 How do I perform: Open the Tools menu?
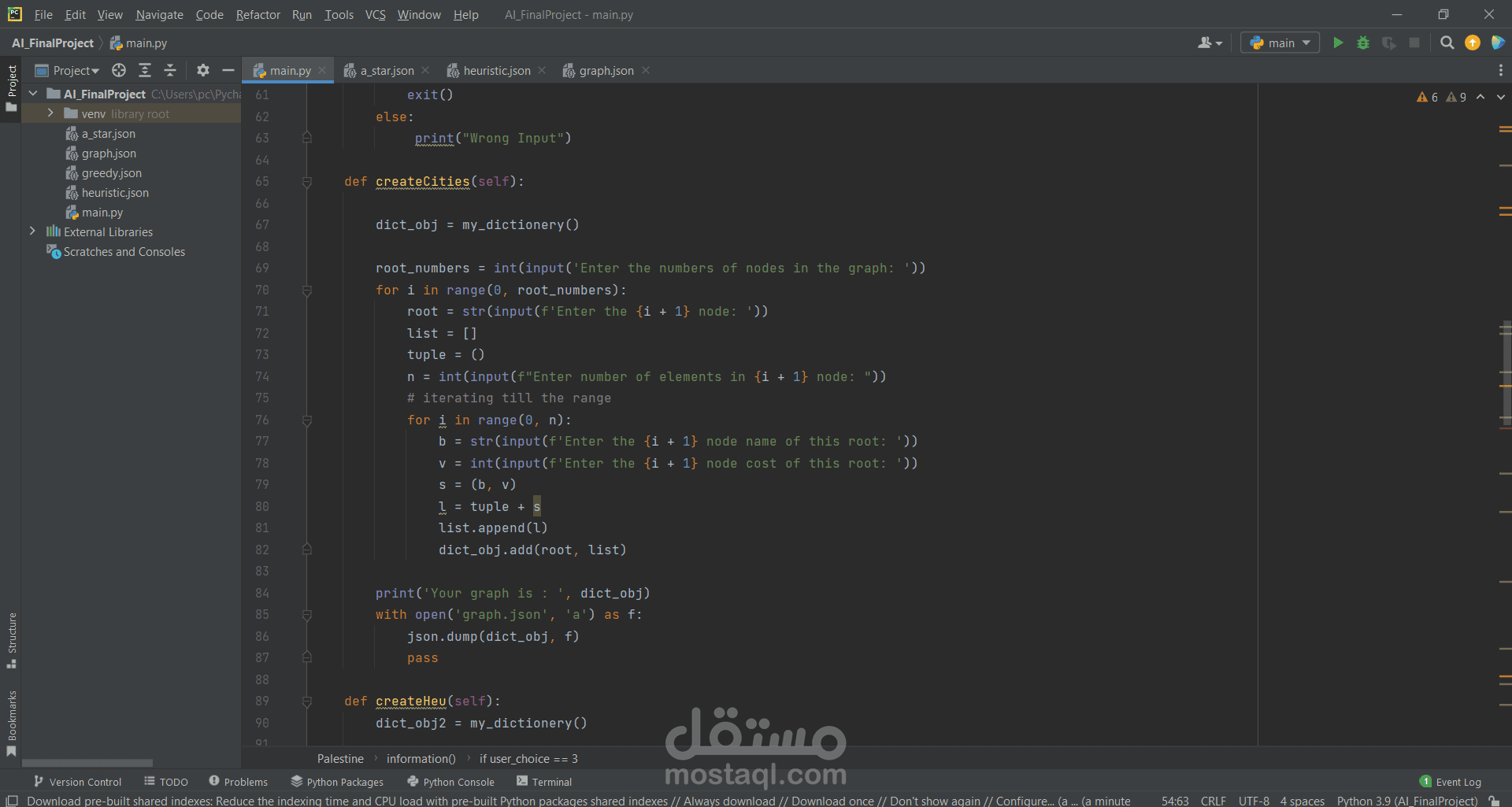[339, 14]
